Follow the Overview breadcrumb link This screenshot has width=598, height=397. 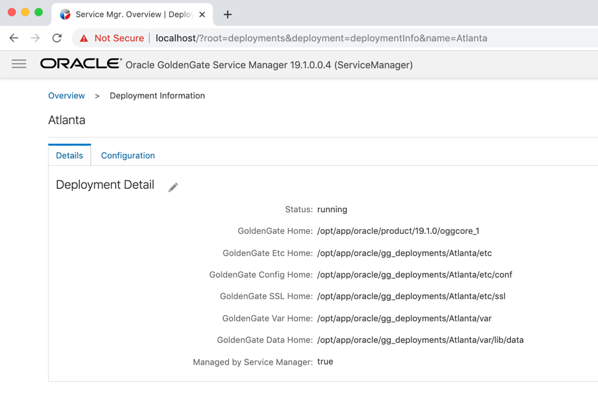pyautogui.click(x=66, y=96)
